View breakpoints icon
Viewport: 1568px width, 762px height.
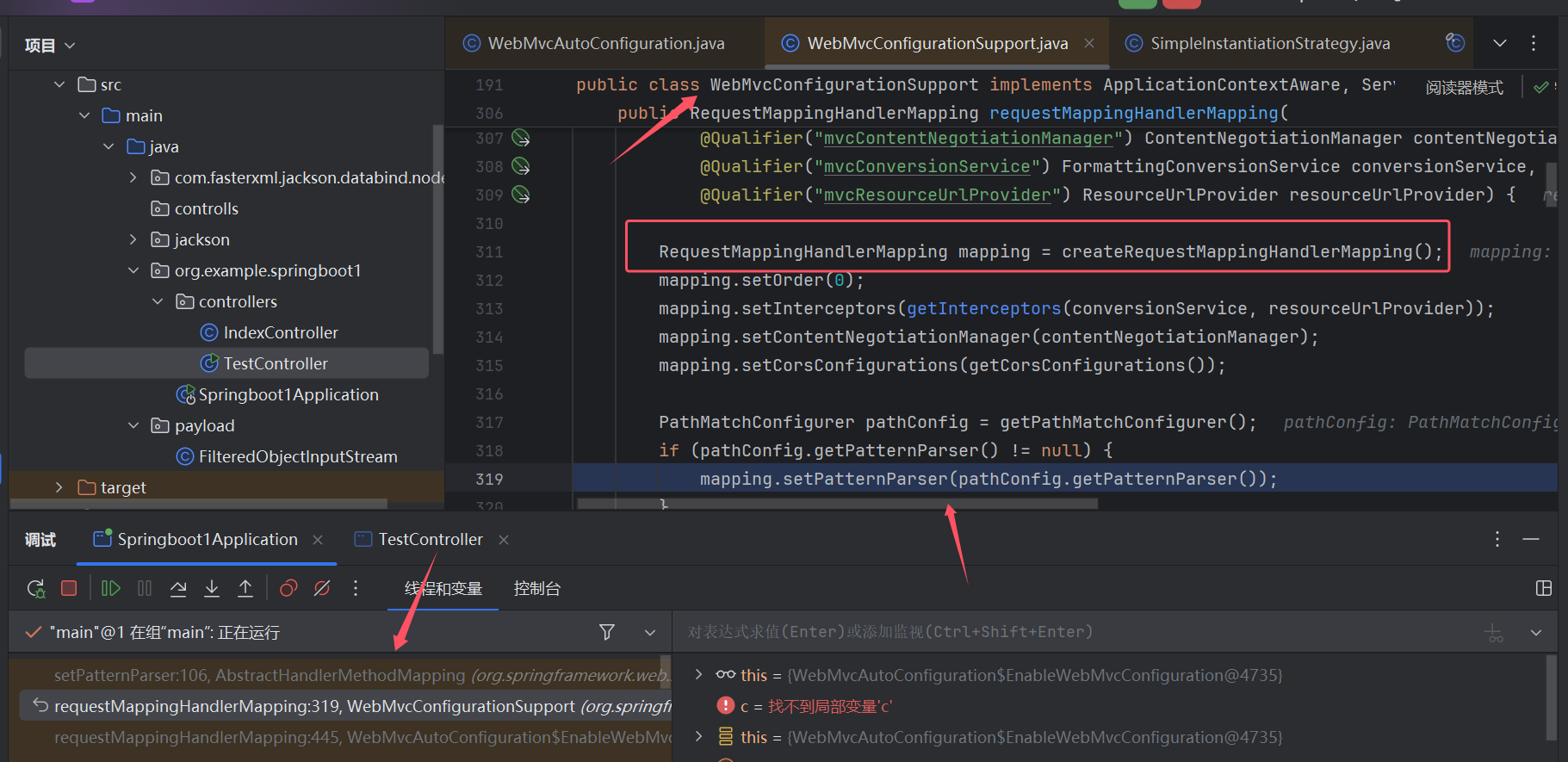click(288, 588)
